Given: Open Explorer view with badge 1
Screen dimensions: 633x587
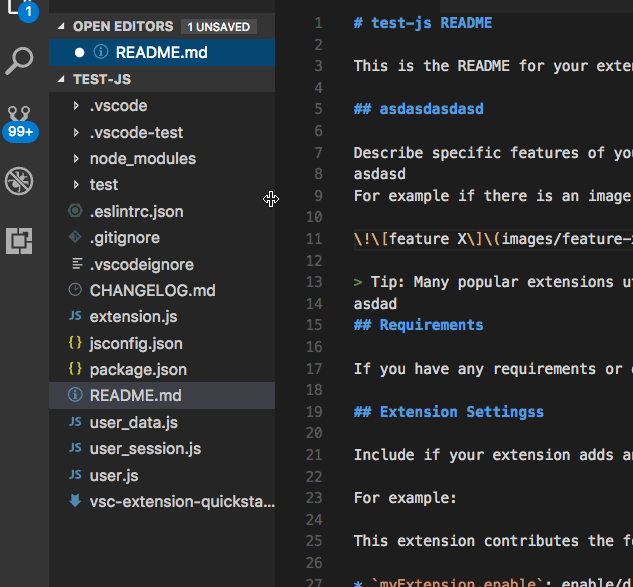Looking at the screenshot, I should 22,9.
